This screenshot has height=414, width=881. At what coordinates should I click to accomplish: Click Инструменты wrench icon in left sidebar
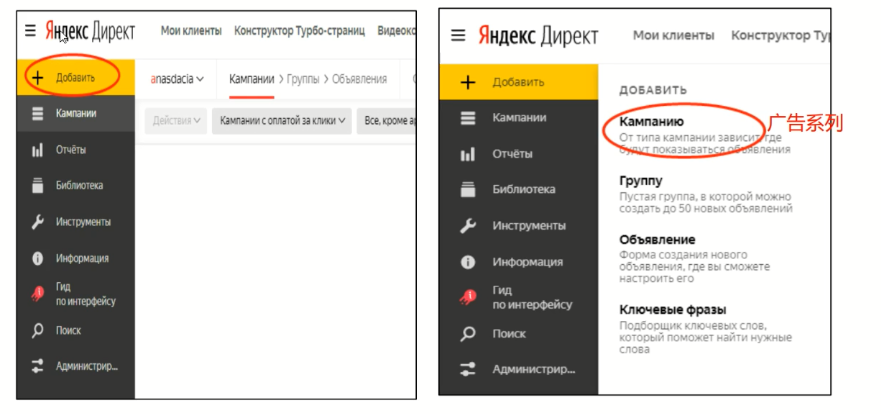[38, 222]
